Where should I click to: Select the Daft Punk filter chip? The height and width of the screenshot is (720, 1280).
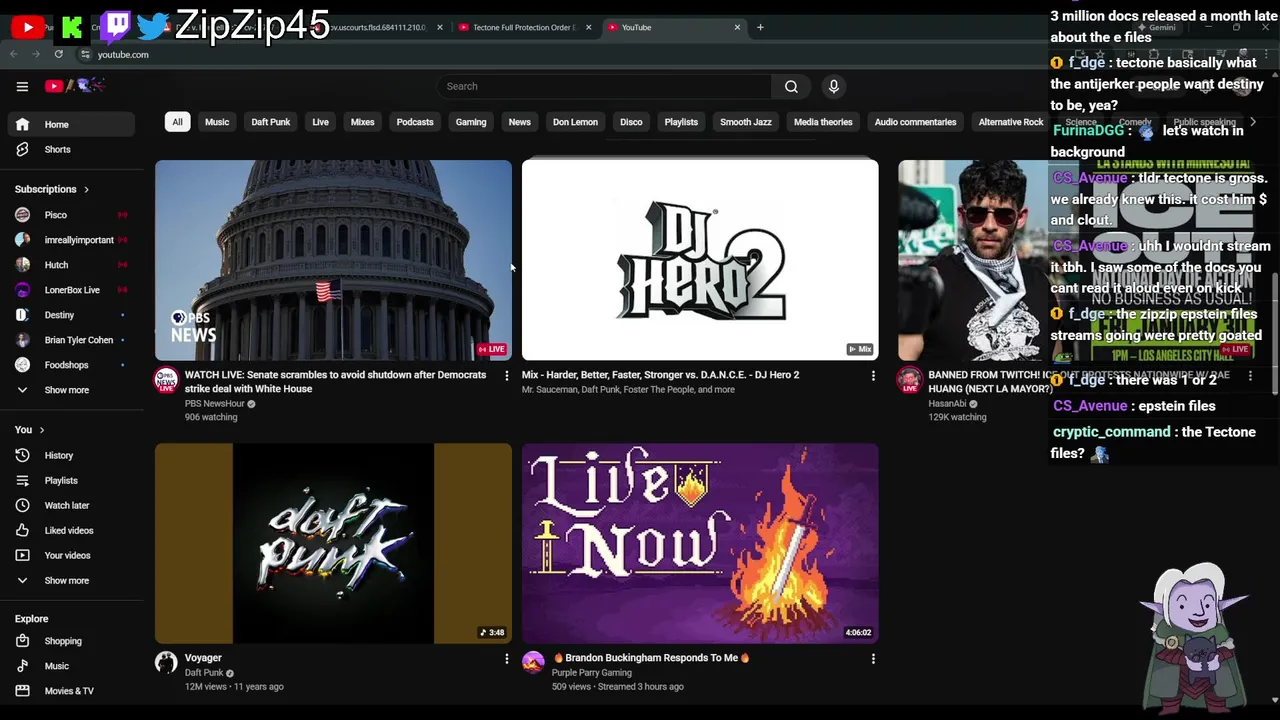click(271, 122)
